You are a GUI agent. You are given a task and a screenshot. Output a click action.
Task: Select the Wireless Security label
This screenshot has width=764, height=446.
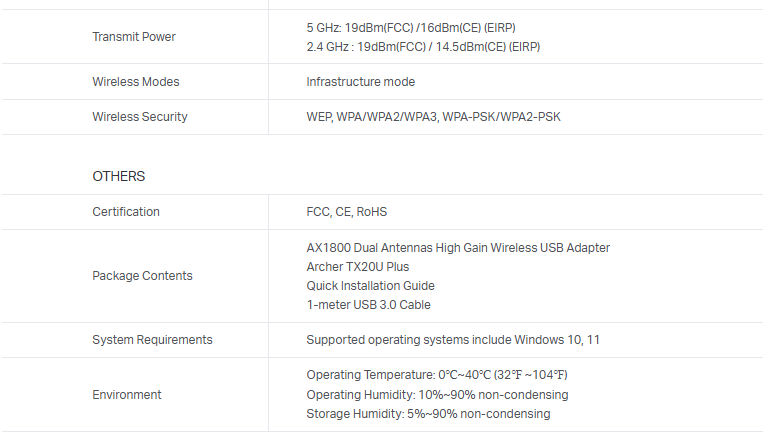click(140, 117)
